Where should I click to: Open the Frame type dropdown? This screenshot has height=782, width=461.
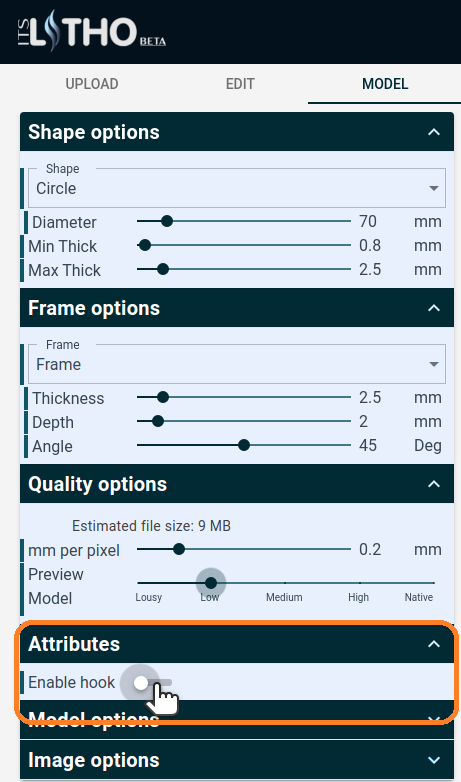pyautogui.click(x=237, y=364)
